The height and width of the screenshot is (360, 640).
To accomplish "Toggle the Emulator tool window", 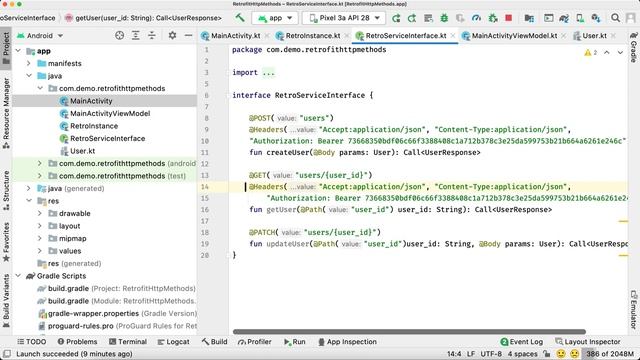I will pos(633,309).
